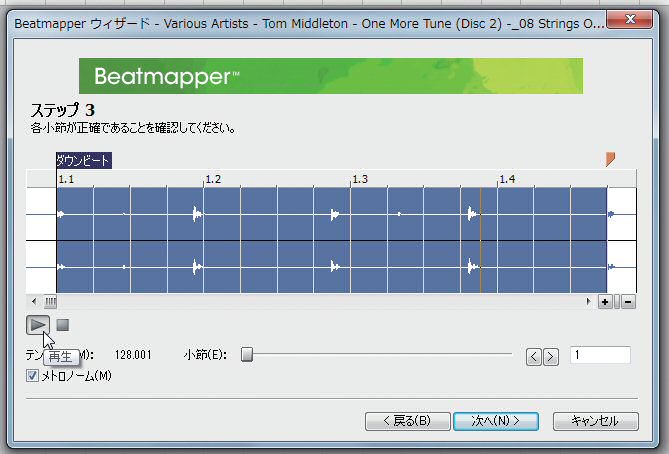
Task: Click the tempo value 128.001
Action: (133, 355)
